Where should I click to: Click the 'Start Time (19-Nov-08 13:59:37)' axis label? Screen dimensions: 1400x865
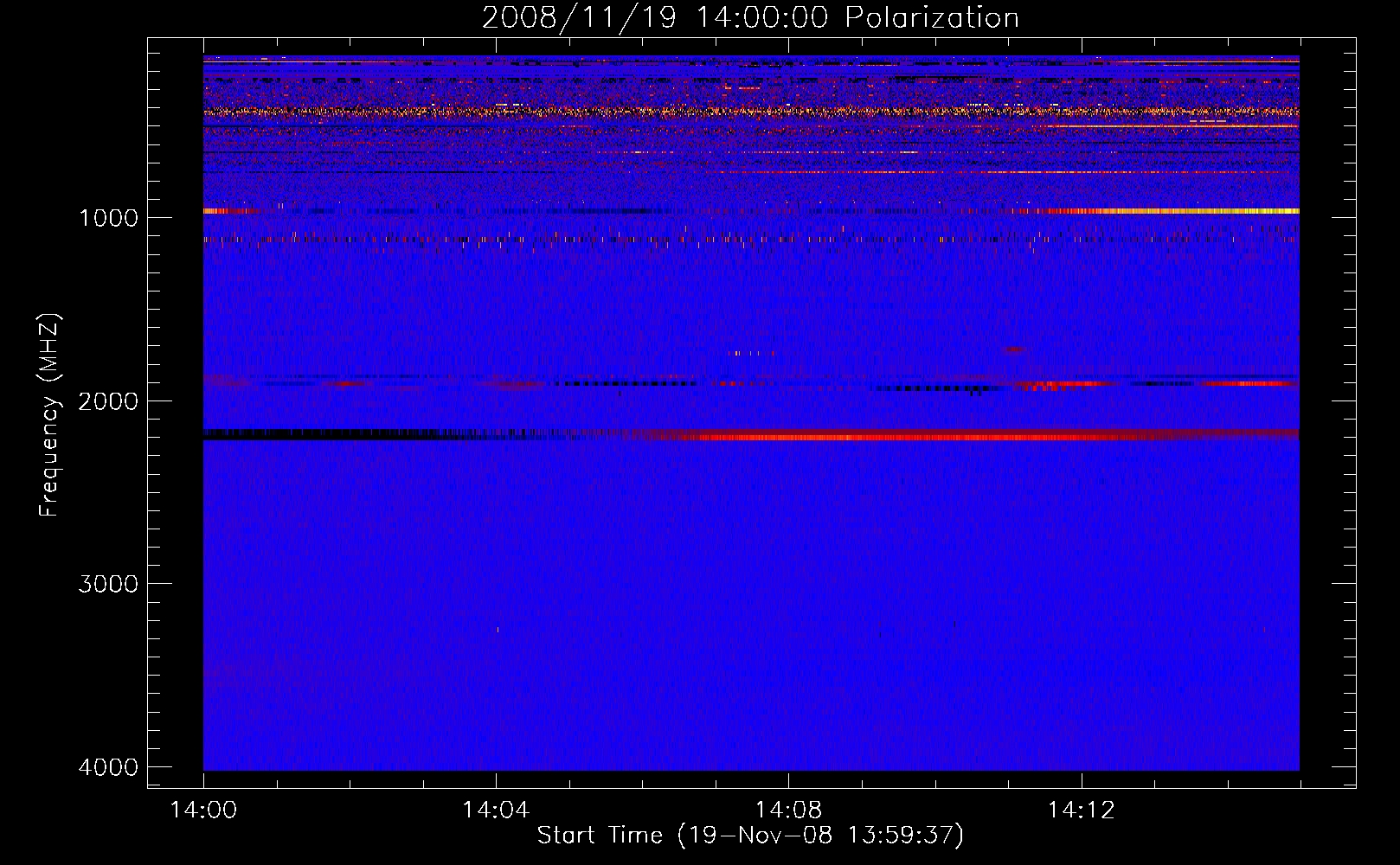[750, 836]
